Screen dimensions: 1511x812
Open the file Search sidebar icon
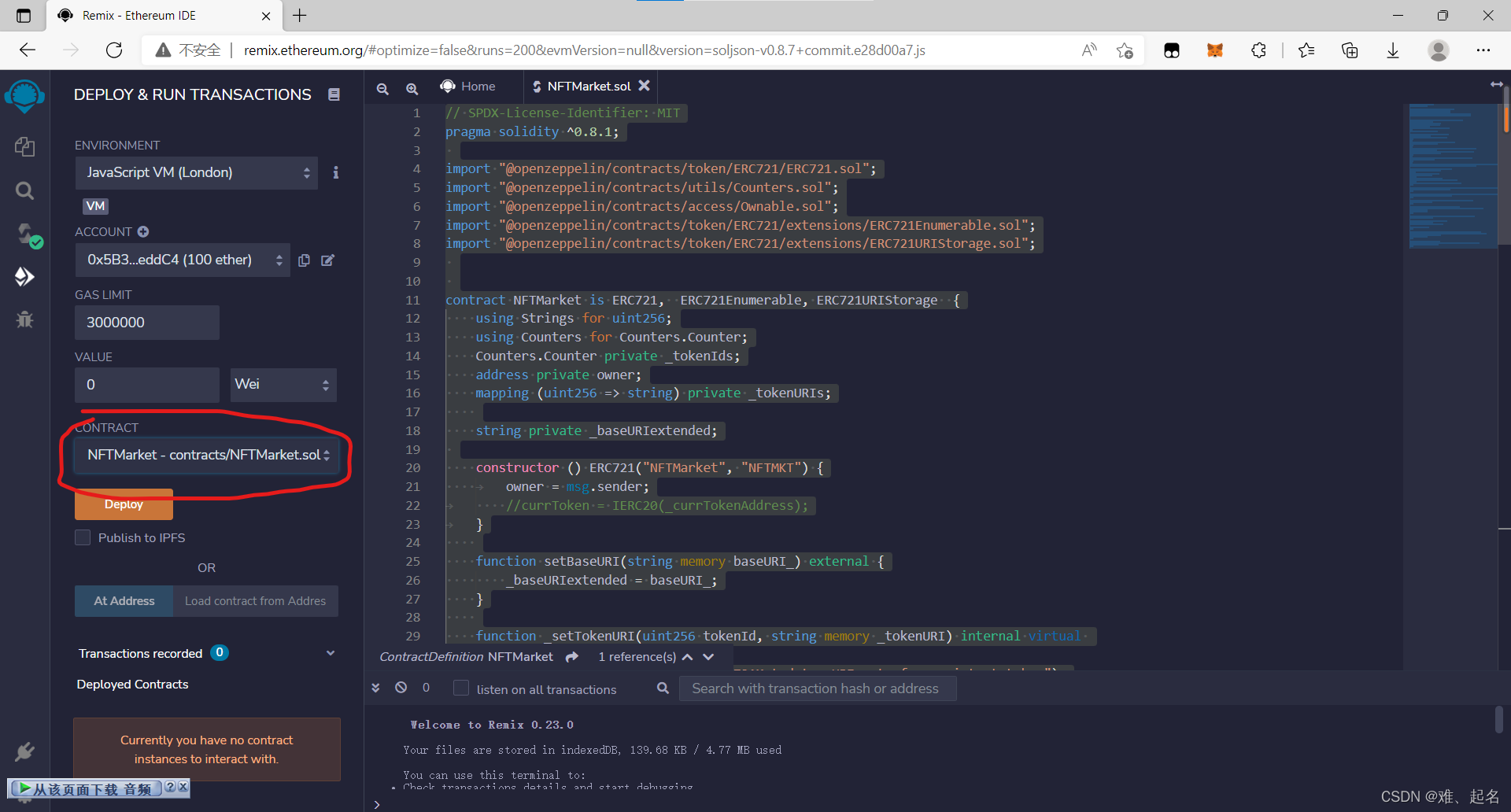(x=24, y=190)
